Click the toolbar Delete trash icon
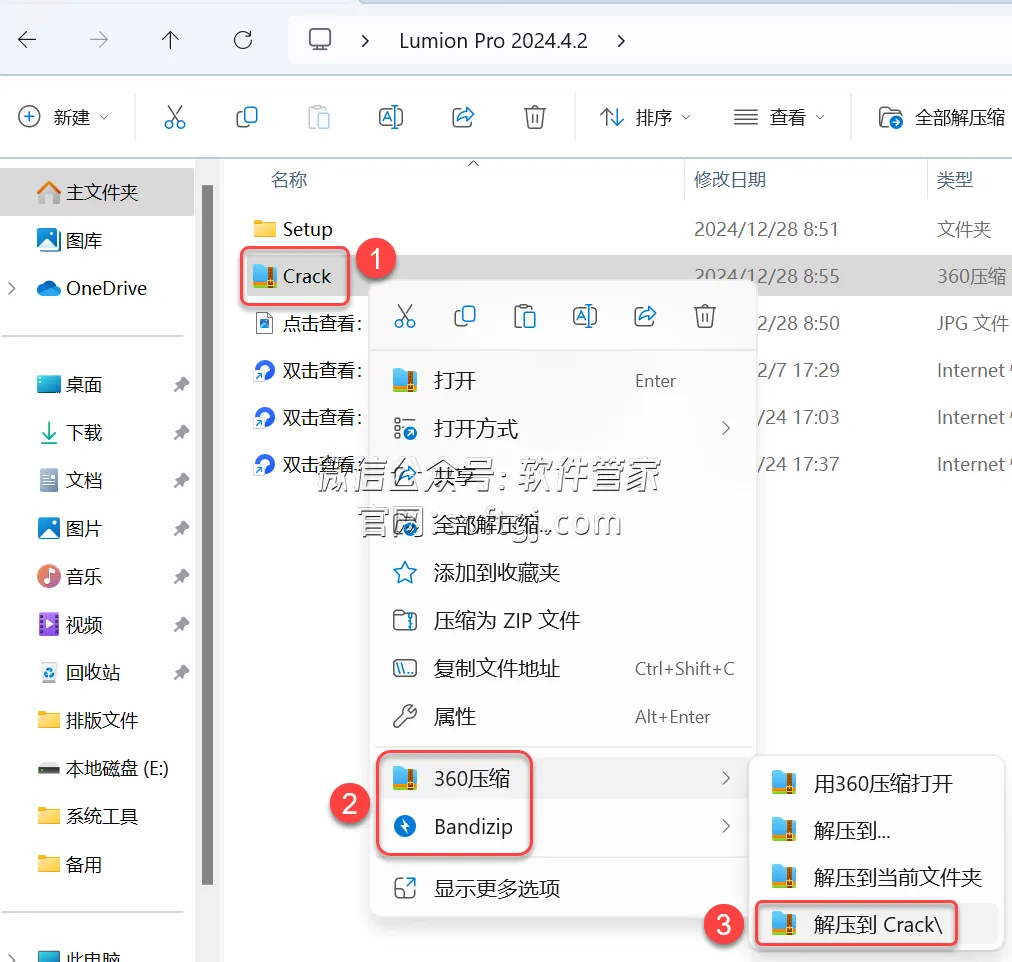The image size is (1012, 962). (x=535, y=117)
